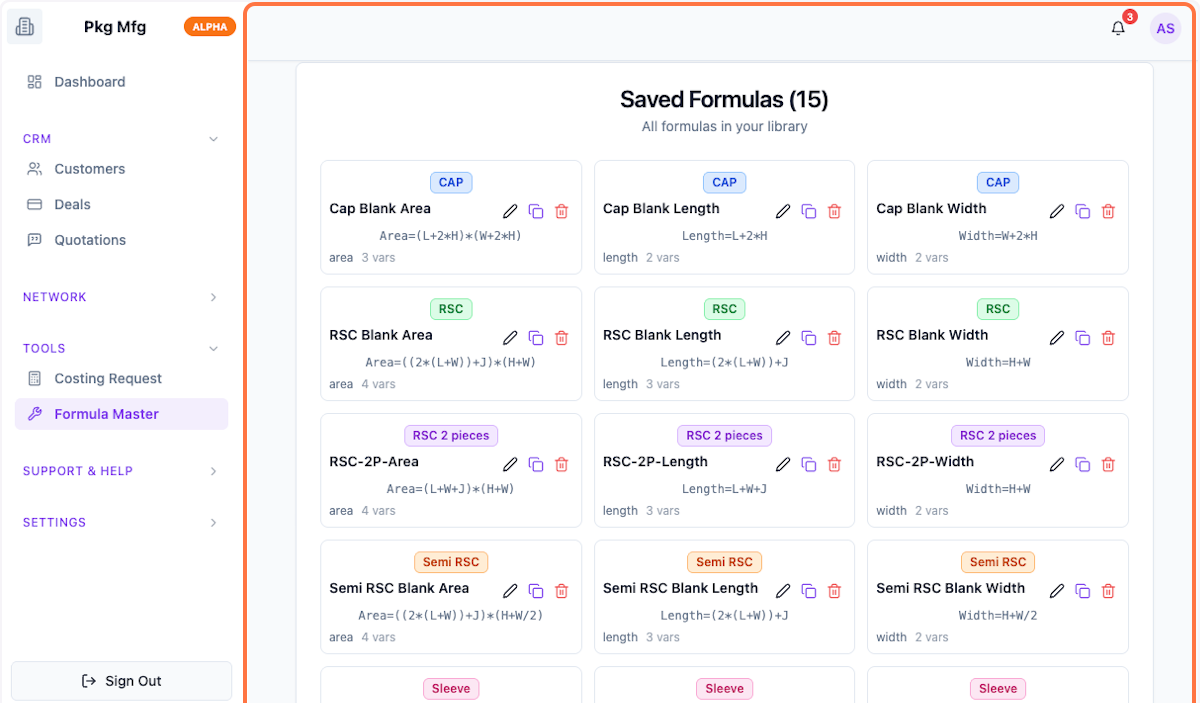
Task: Click the Pkg Mfg logo icon
Action: click(x=25, y=27)
